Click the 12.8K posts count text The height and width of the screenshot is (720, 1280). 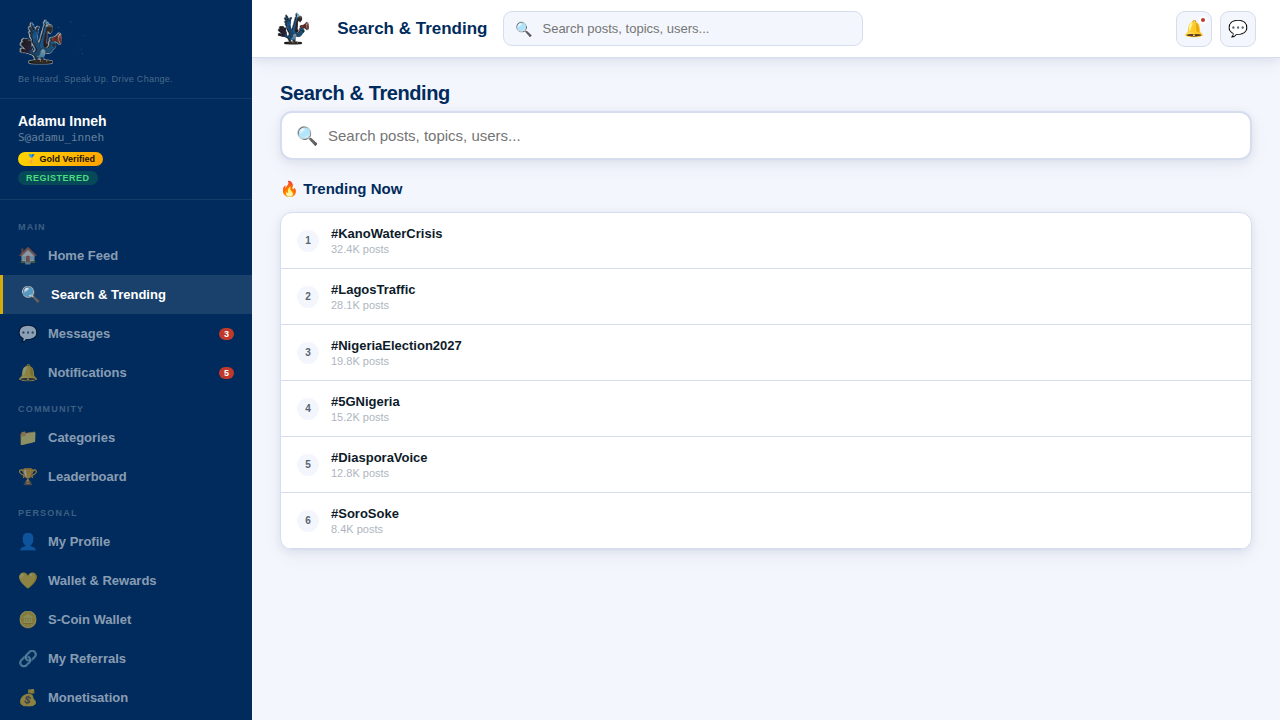coord(360,474)
